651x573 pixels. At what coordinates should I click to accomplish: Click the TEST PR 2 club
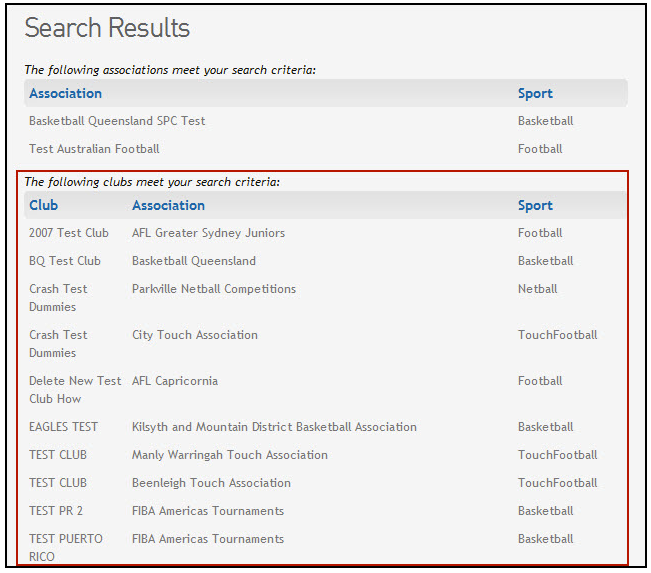56,511
